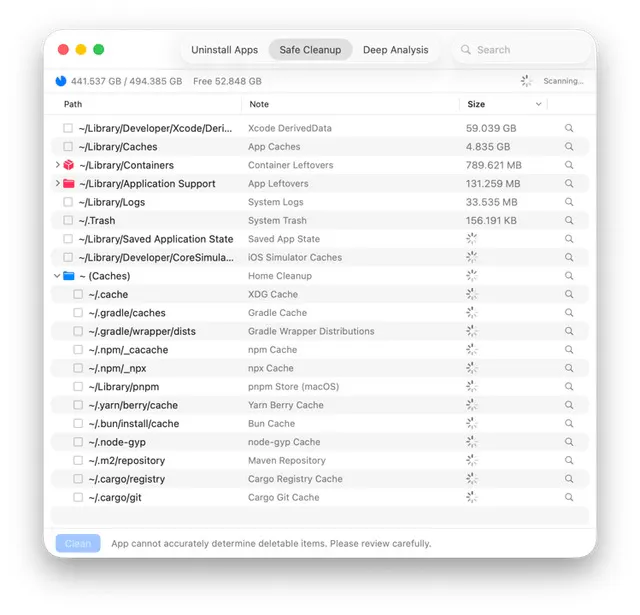Check the ~/.gradle/wrapper/dists checkbox
The width and height of the screenshot is (640, 615).
[78, 331]
